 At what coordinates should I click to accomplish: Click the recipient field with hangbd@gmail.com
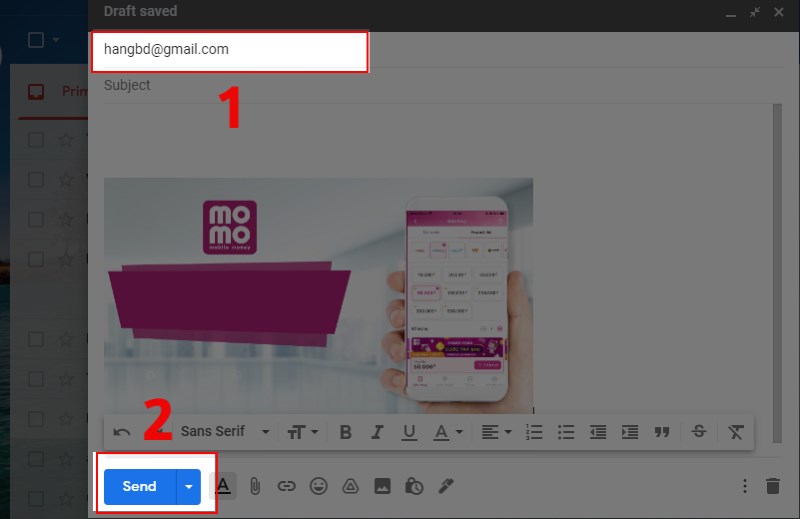(x=230, y=50)
